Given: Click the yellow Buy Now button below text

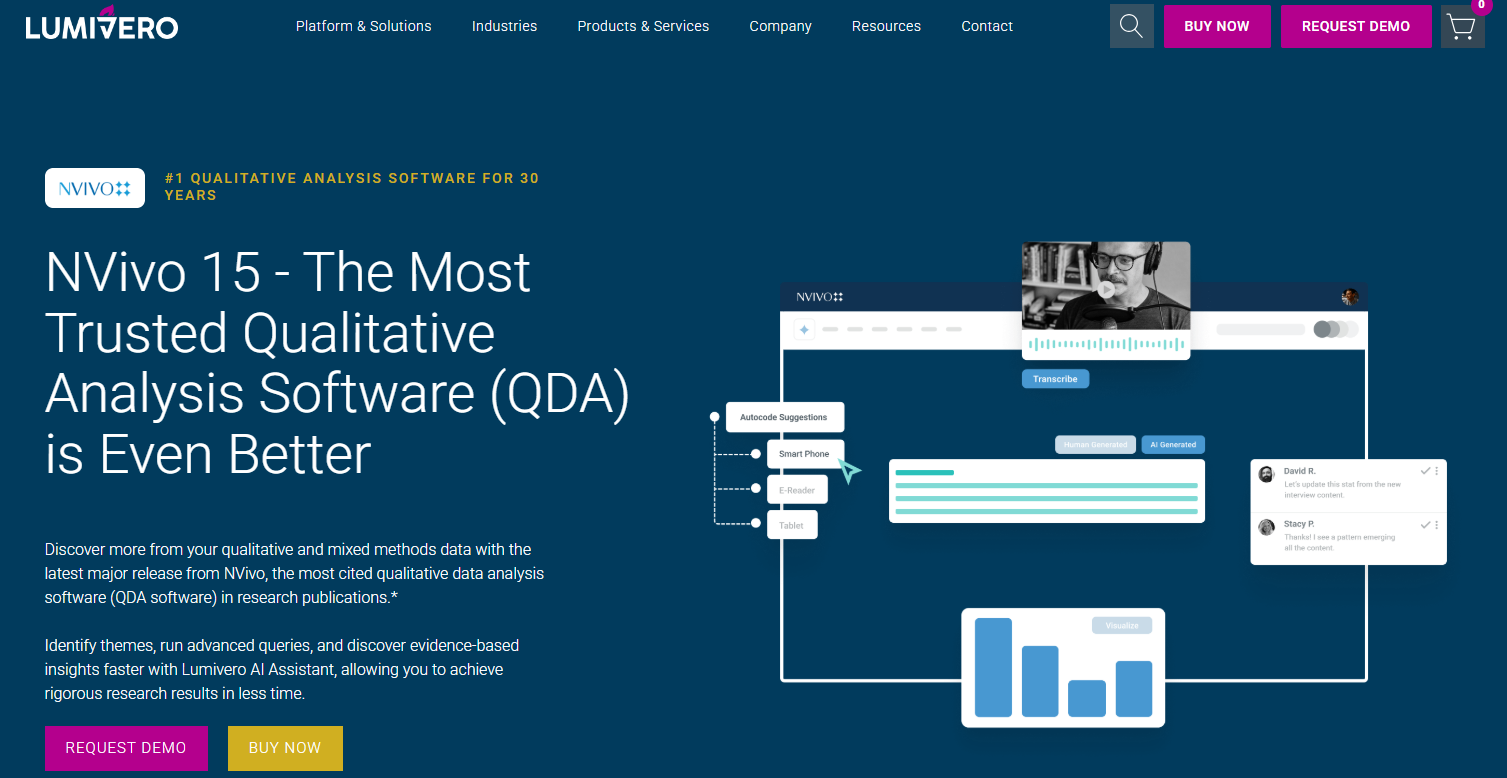Looking at the screenshot, I should tap(285, 748).
